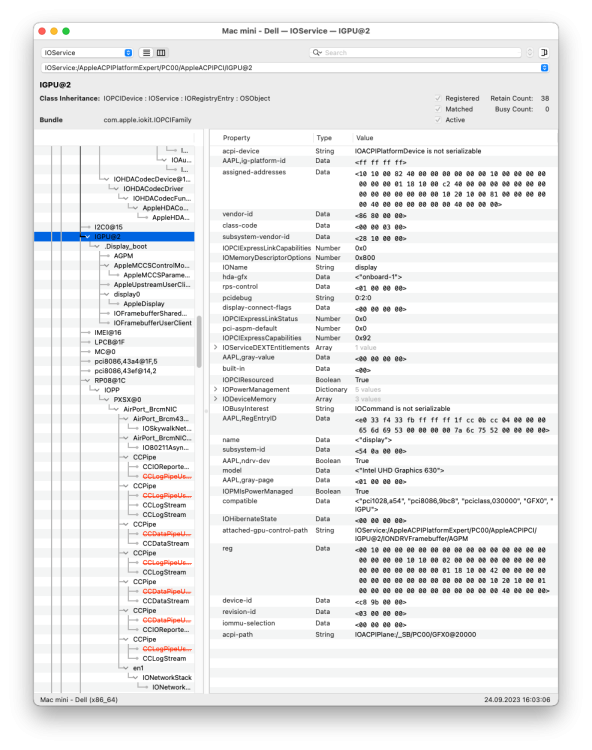
Task: Click the green zoom window button
Action: (x=66, y=31)
